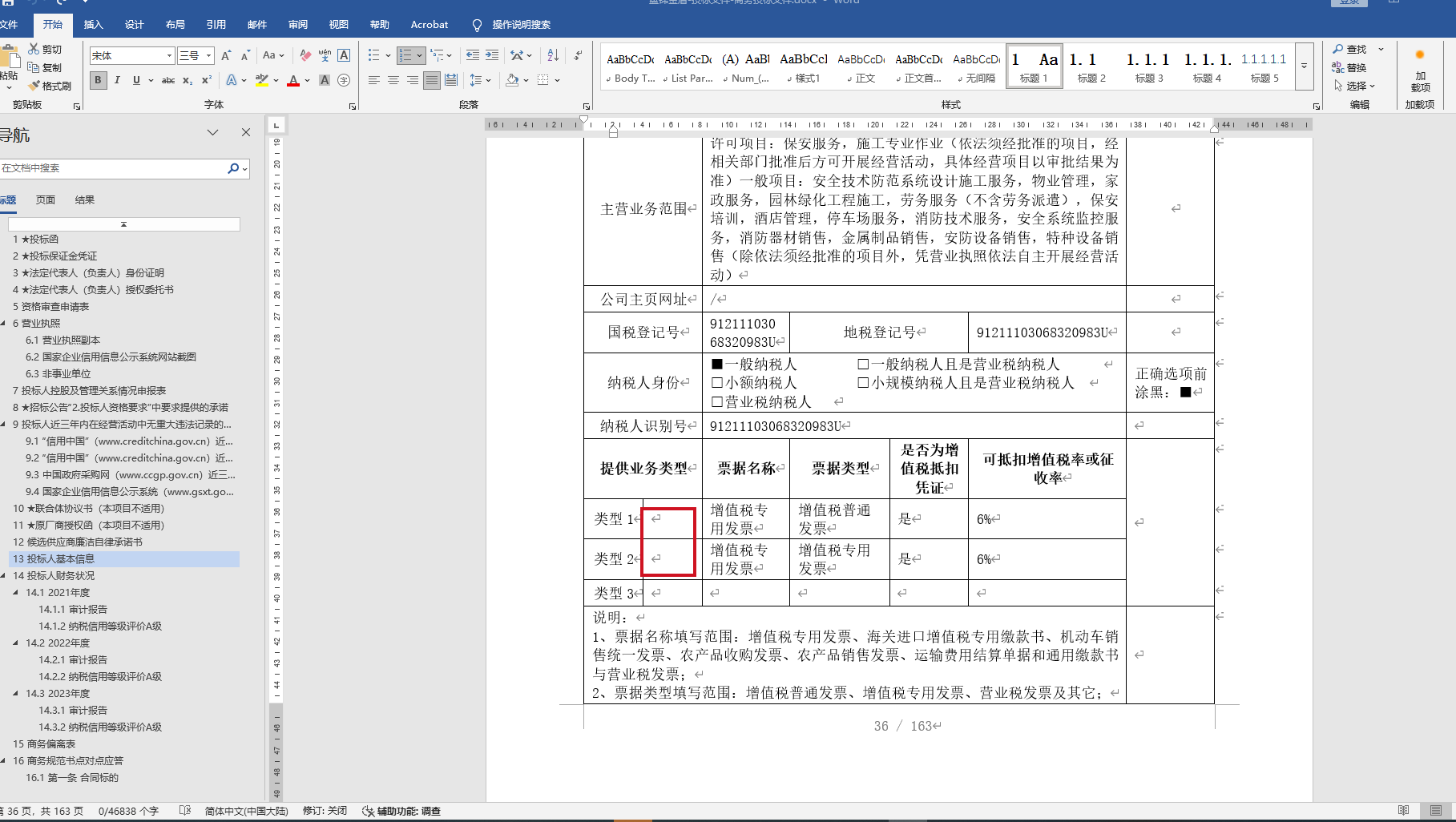Open the add-ins (加载项) button
The width and height of the screenshot is (1456, 822).
tap(1420, 71)
